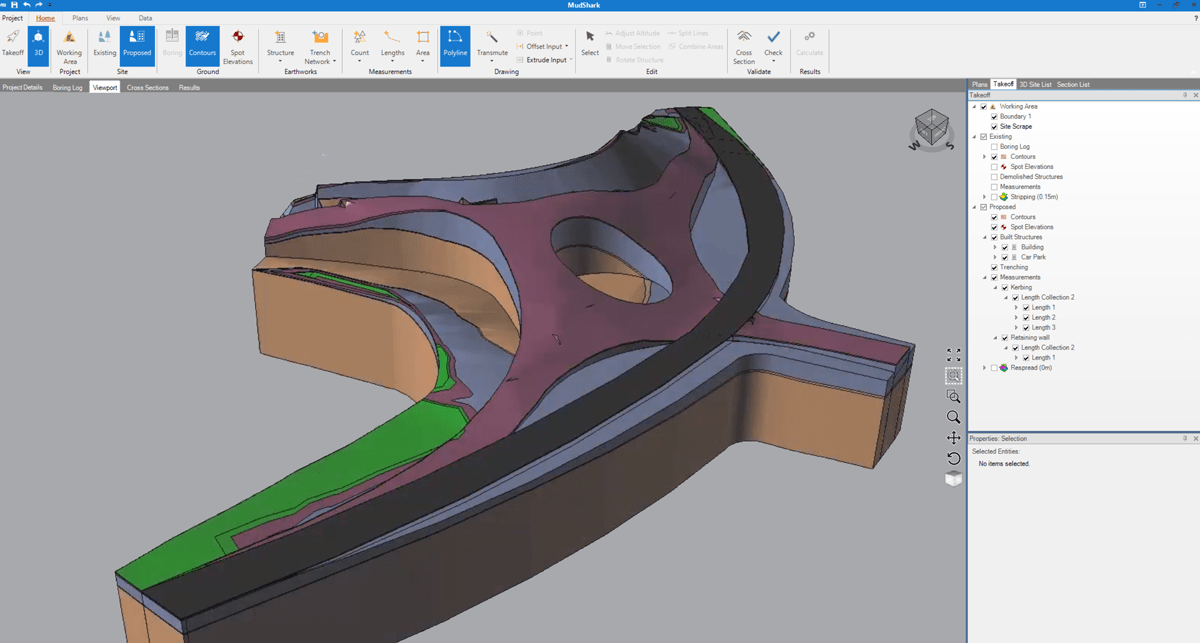The image size is (1200, 643).
Task: Click the zoom magnifier in the viewport sidebar
Action: click(x=953, y=416)
